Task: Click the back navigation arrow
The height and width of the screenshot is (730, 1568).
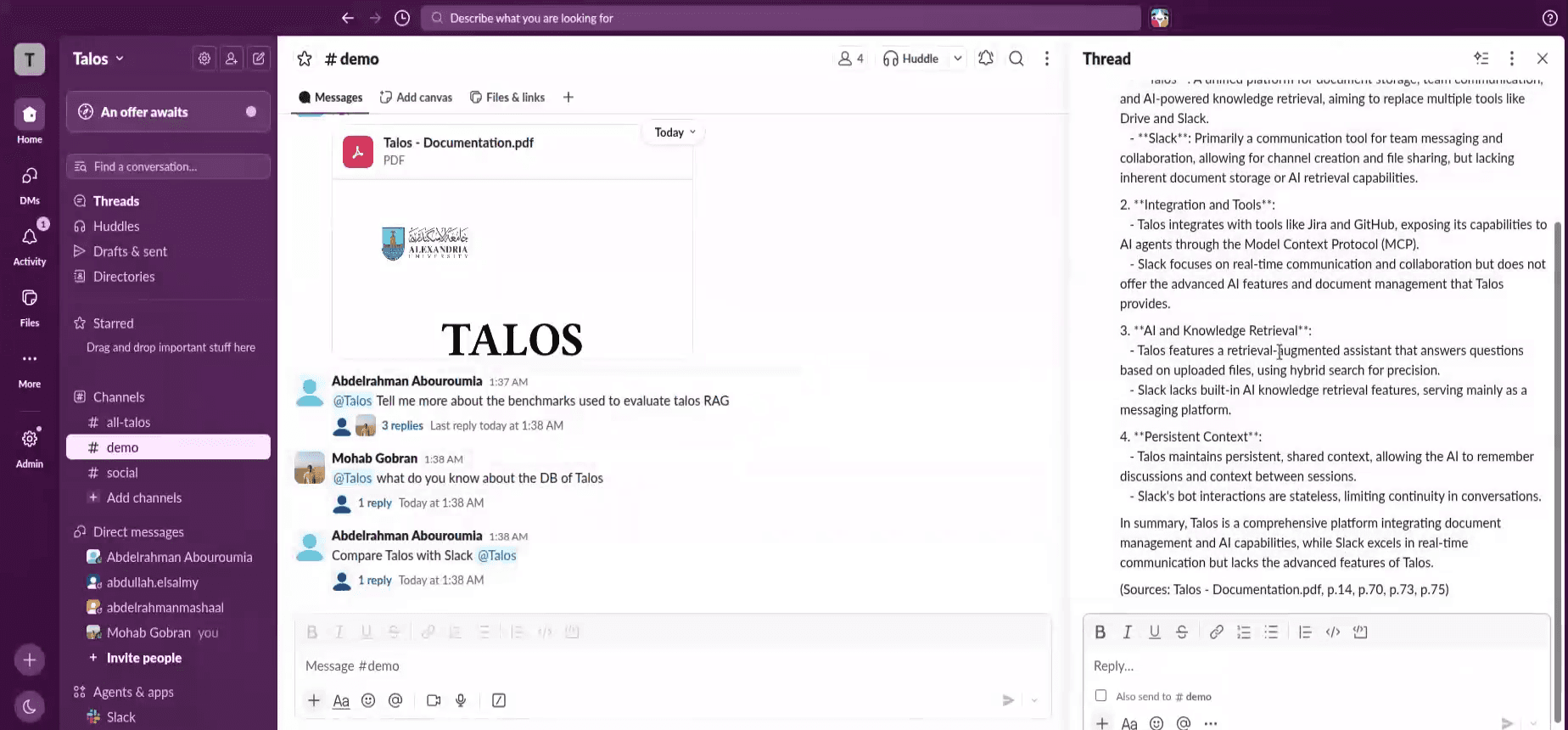Action: click(x=348, y=18)
